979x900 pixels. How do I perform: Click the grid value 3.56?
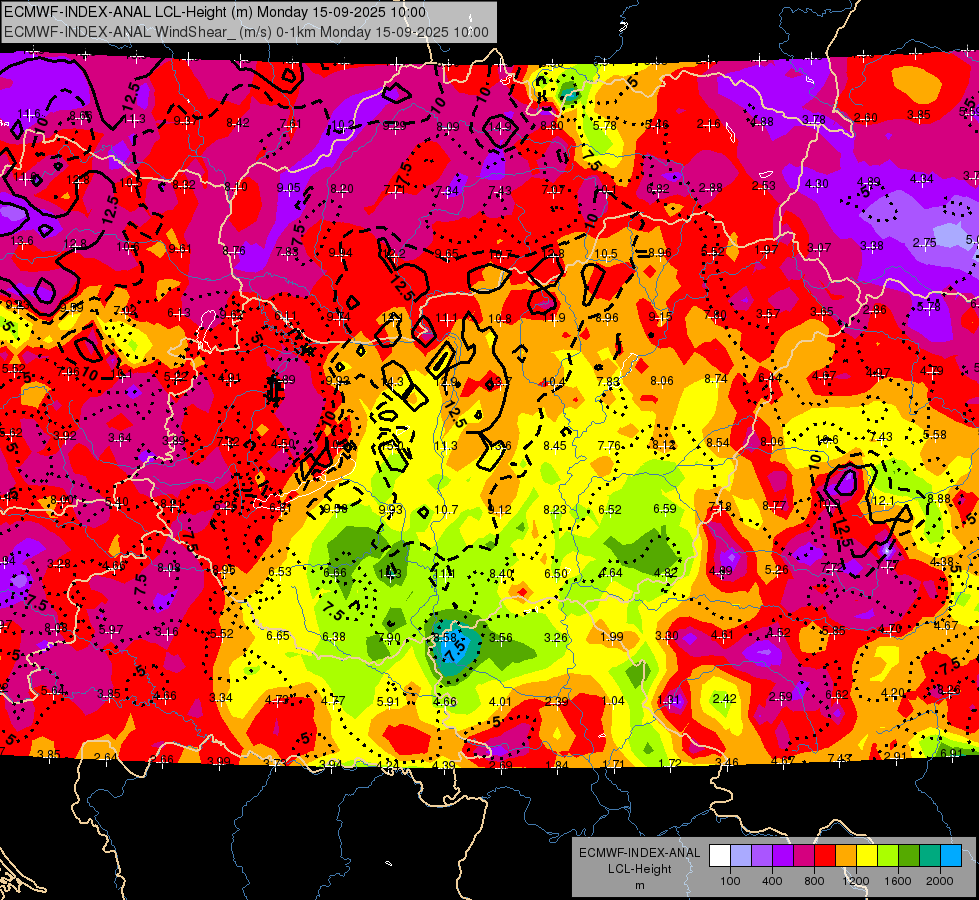coord(501,638)
